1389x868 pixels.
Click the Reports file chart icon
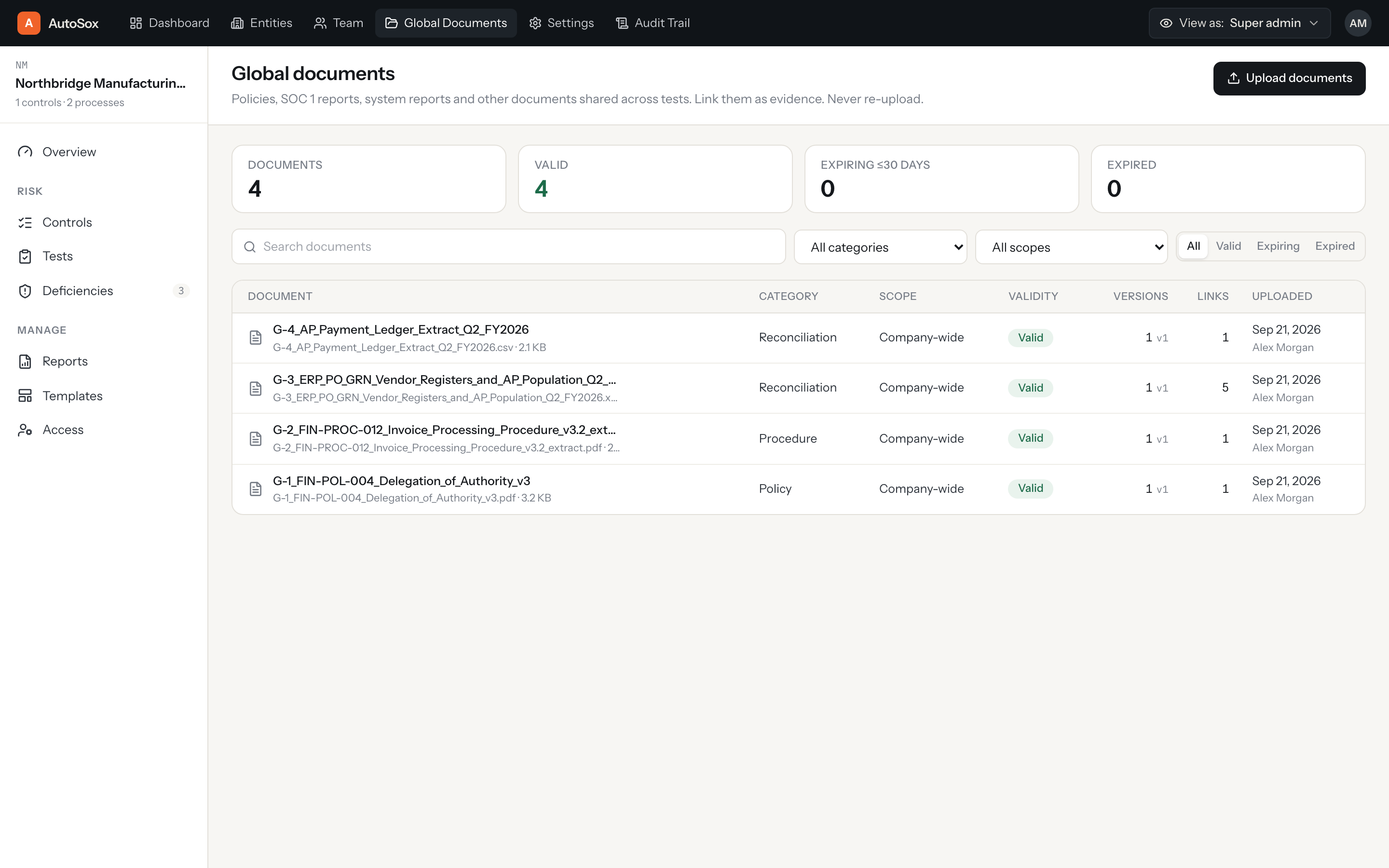tap(25, 361)
